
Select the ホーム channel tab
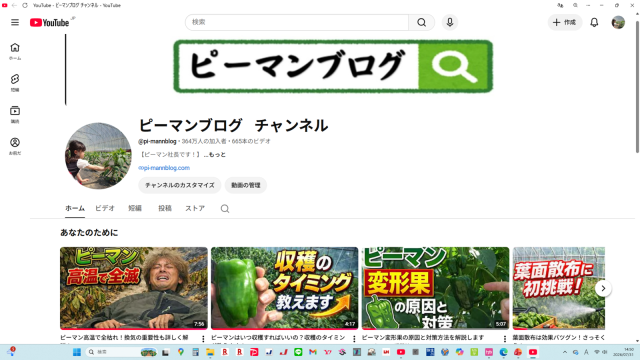click(x=75, y=209)
